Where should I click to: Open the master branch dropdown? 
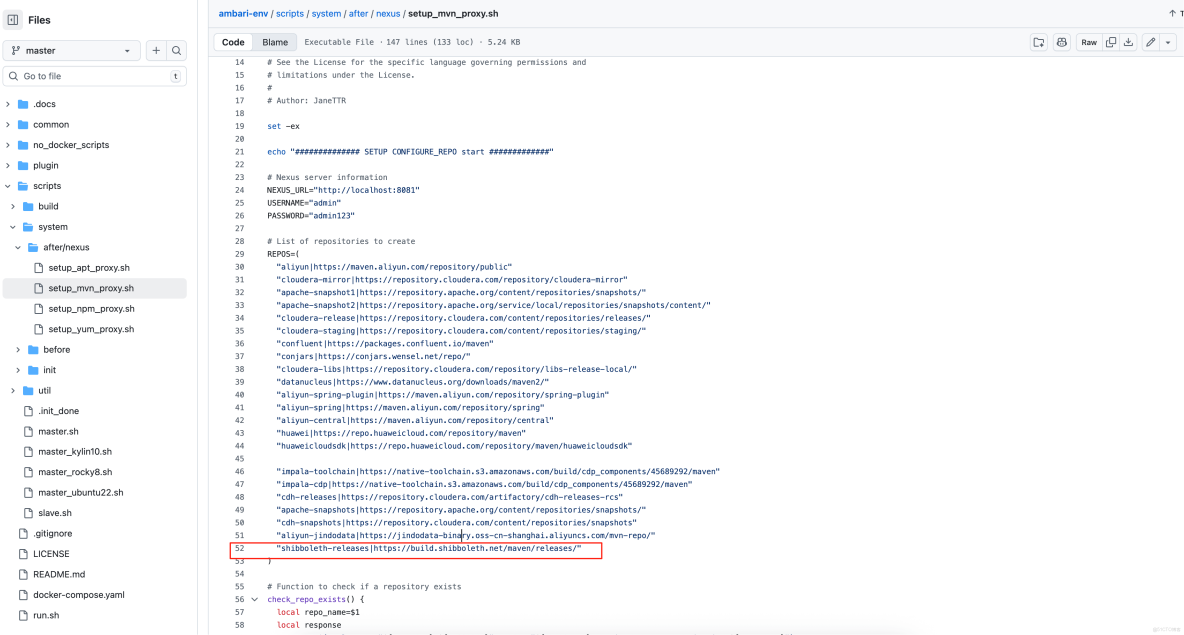pos(70,50)
